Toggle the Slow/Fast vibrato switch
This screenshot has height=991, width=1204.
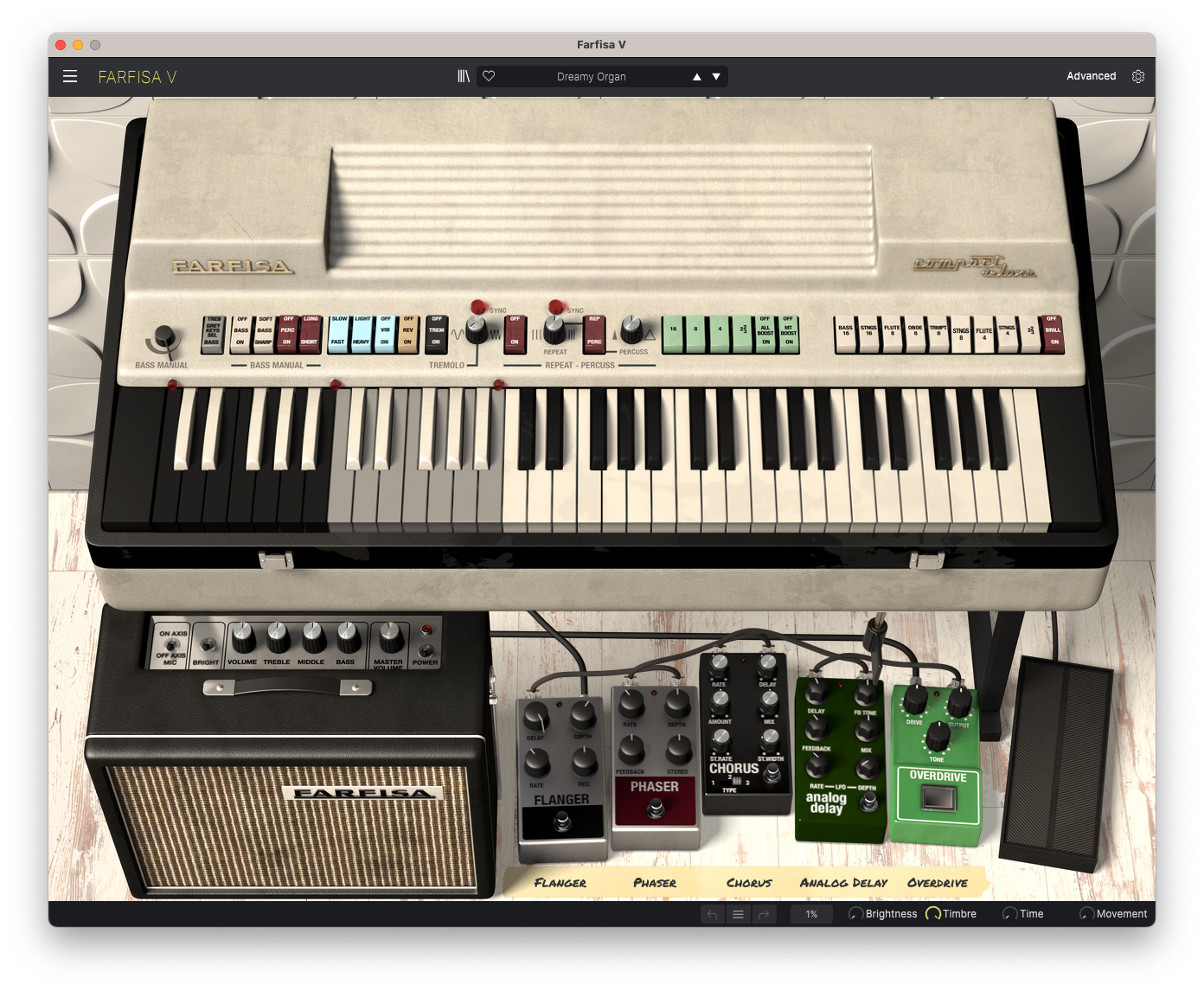click(338, 334)
